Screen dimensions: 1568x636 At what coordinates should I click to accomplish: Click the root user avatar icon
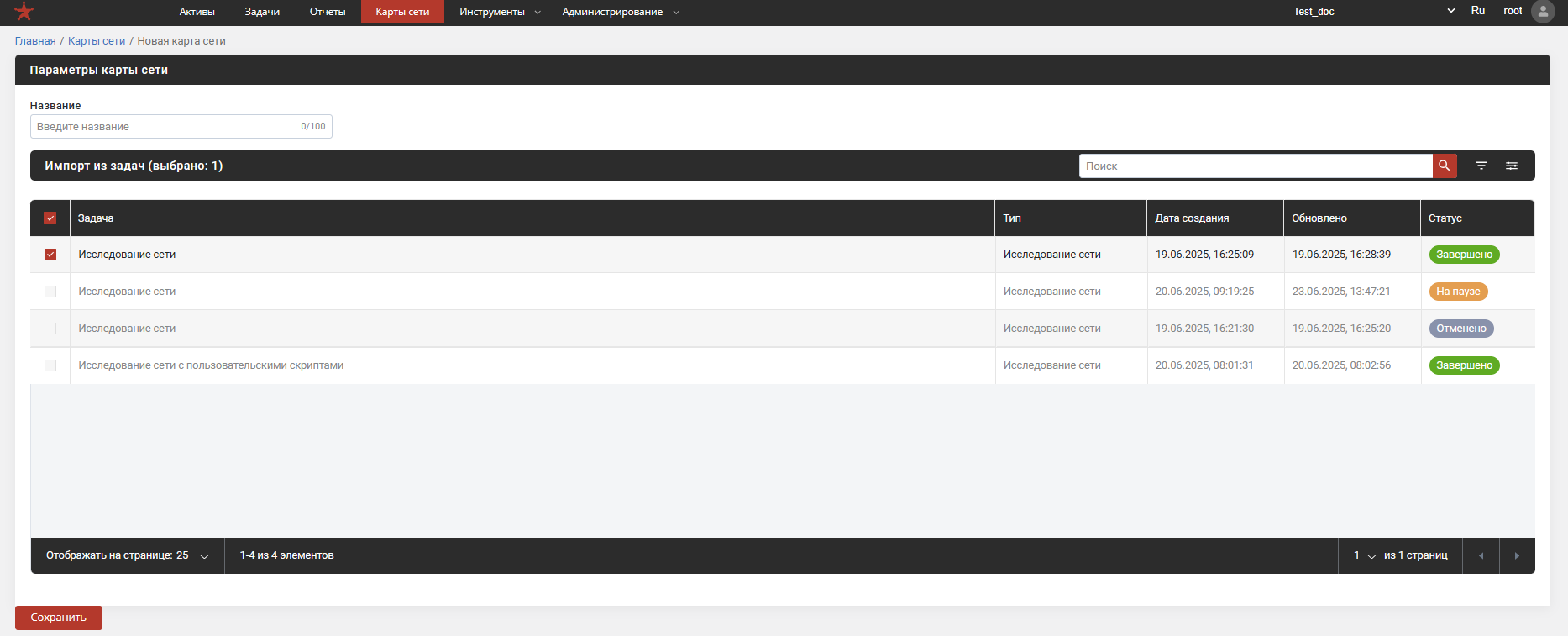[1543, 12]
